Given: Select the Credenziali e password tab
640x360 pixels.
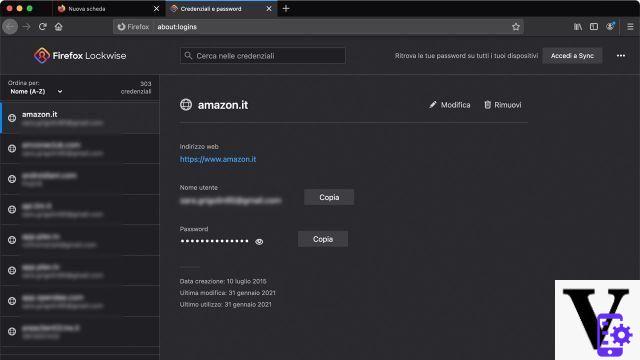Looking at the screenshot, I should pyautogui.click(x=221, y=9).
